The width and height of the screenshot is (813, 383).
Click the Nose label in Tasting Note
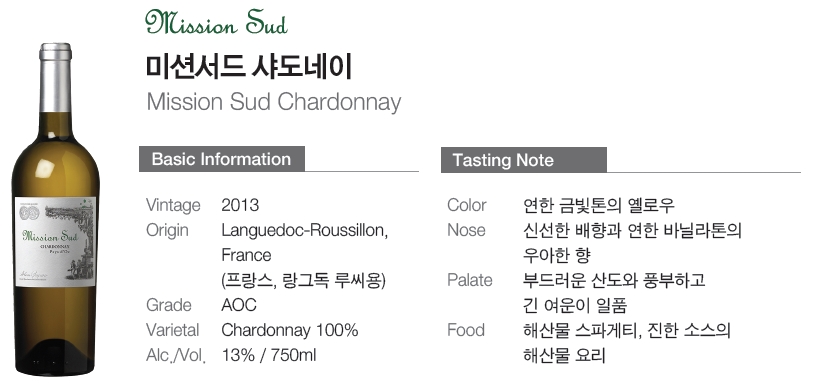(466, 230)
